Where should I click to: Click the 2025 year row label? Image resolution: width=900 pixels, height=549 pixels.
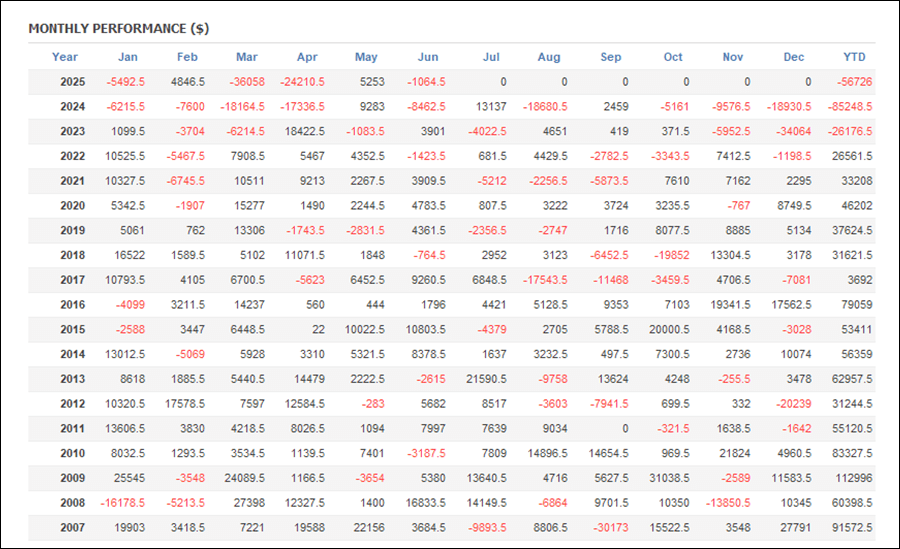(x=72, y=82)
